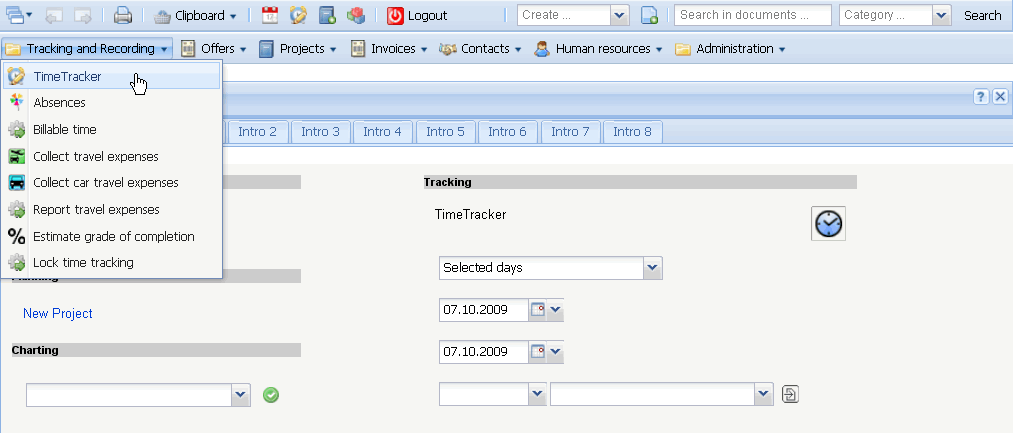Expand the Charting combo box dropdown
The image size is (1013, 433).
point(241,395)
